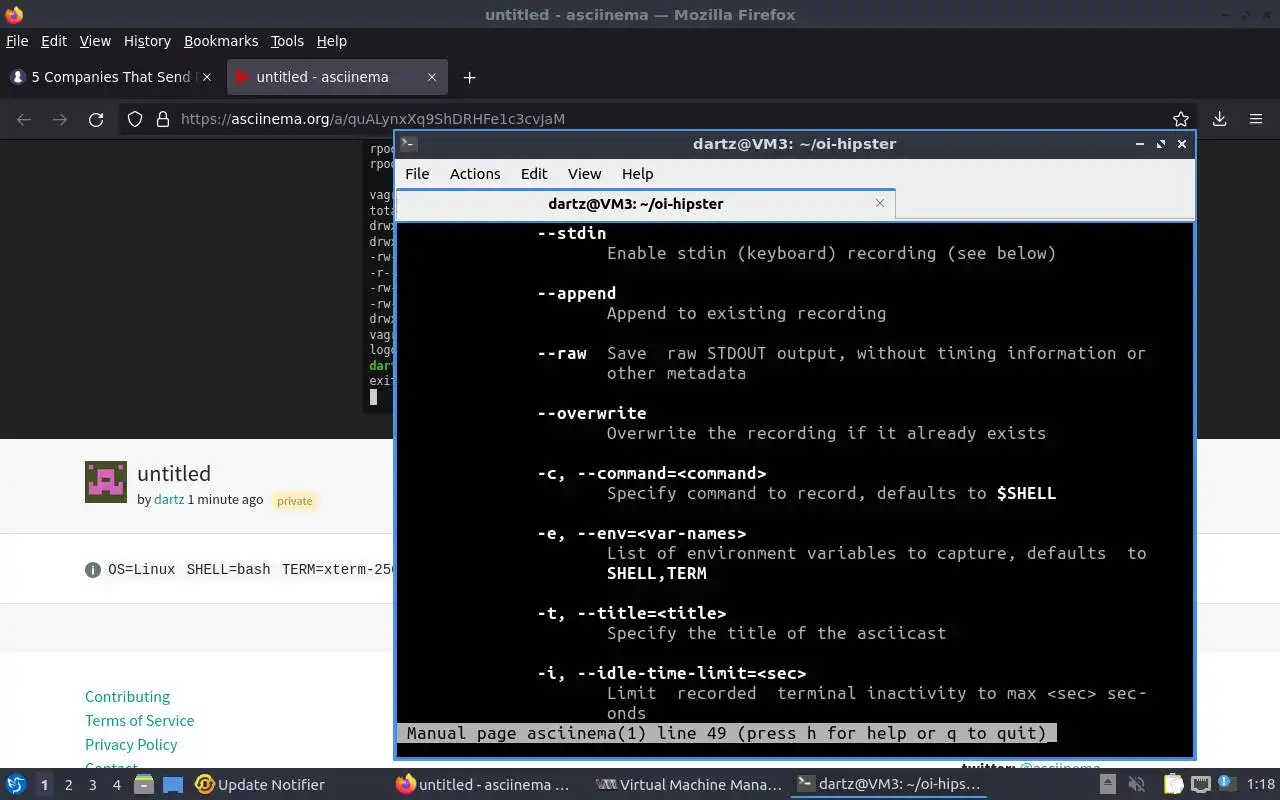Open Update Notifier taskbar entry
1280x800 pixels.
pyautogui.click(x=260, y=785)
